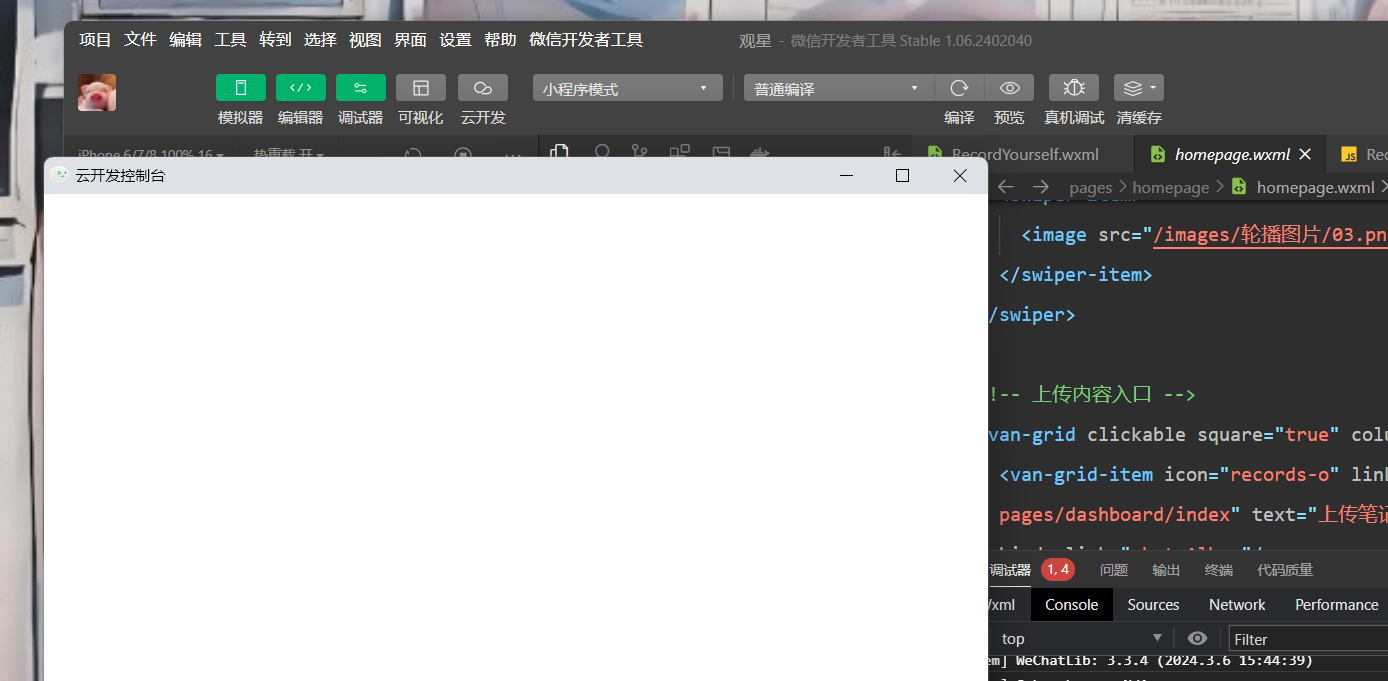Click the editor back navigation arrow
Image resolution: width=1388 pixels, height=681 pixels.
click(x=1006, y=187)
